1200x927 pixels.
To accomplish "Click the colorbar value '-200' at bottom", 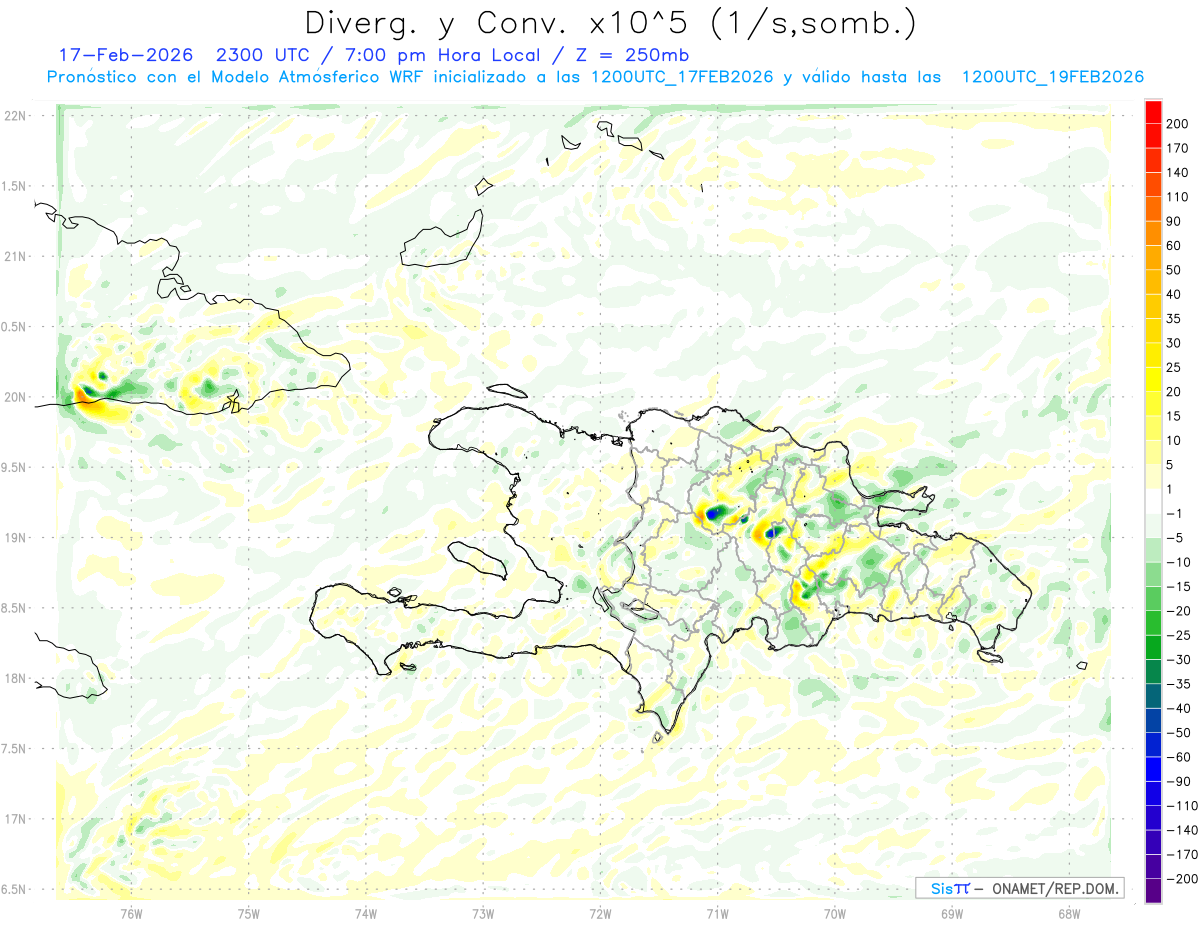I will (x=1184, y=879).
